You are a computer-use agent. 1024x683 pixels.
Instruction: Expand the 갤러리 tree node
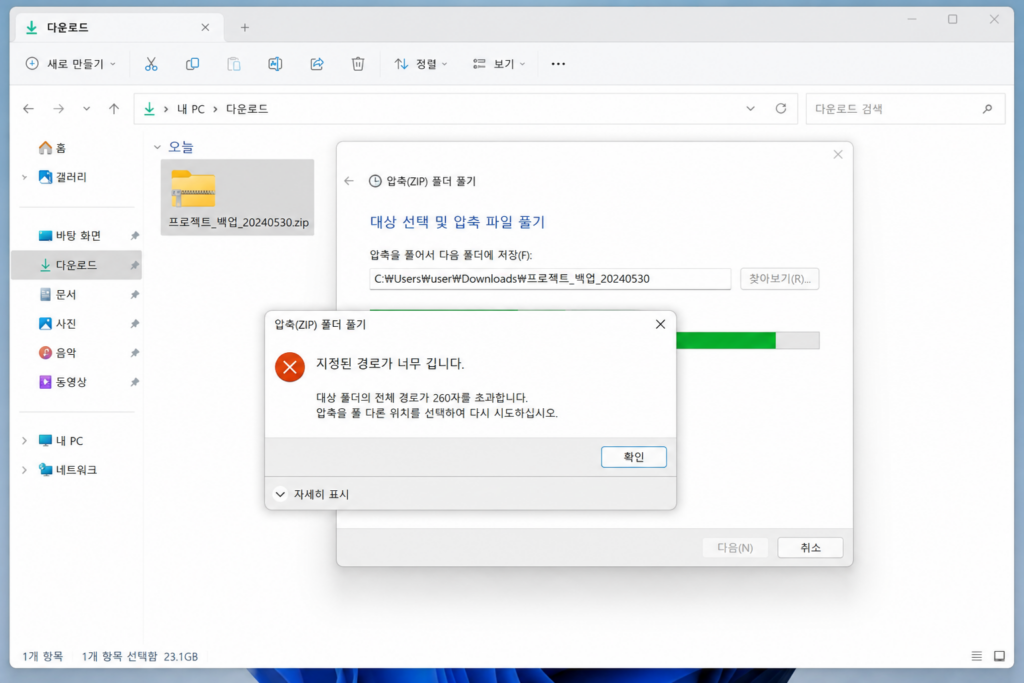[24, 177]
